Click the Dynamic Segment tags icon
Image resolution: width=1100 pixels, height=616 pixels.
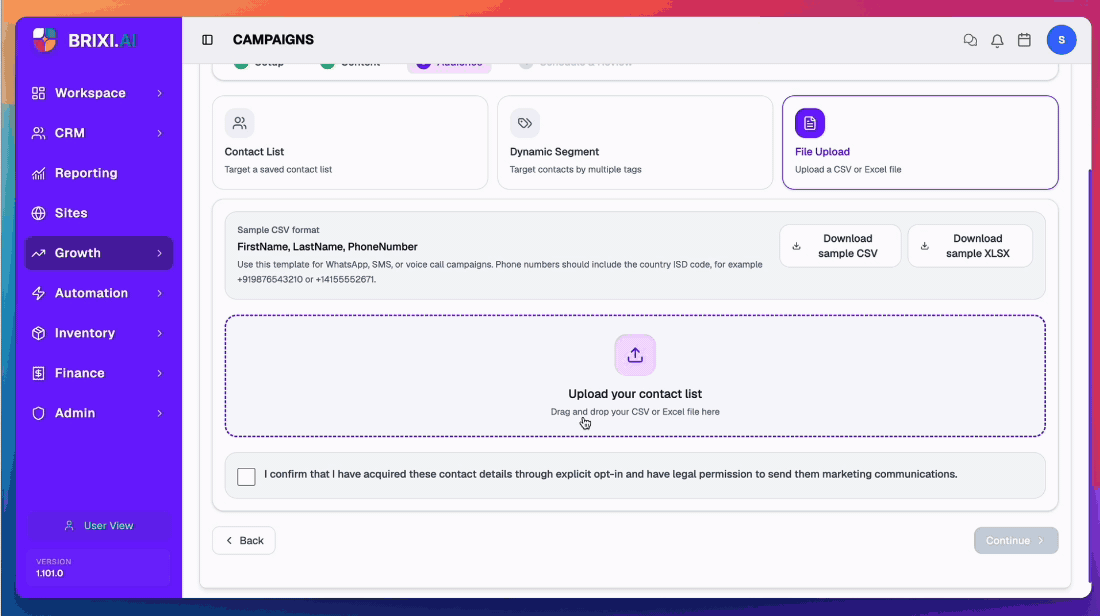pyautogui.click(x=525, y=123)
